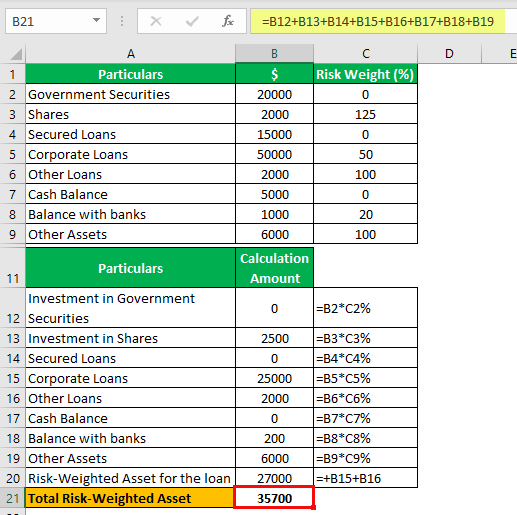This screenshot has width=517, height=515.
Task: Select the Corporate Loans amount 50000 cell
Action: point(274,154)
